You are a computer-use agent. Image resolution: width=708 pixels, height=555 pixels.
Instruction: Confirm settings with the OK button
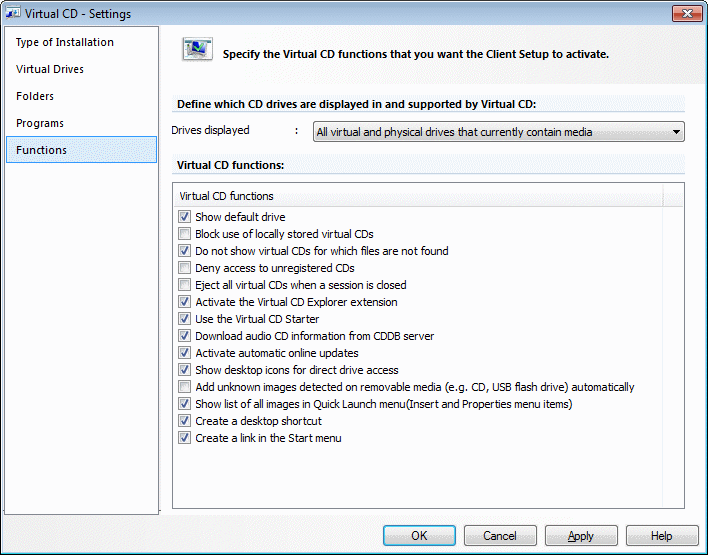(x=419, y=536)
